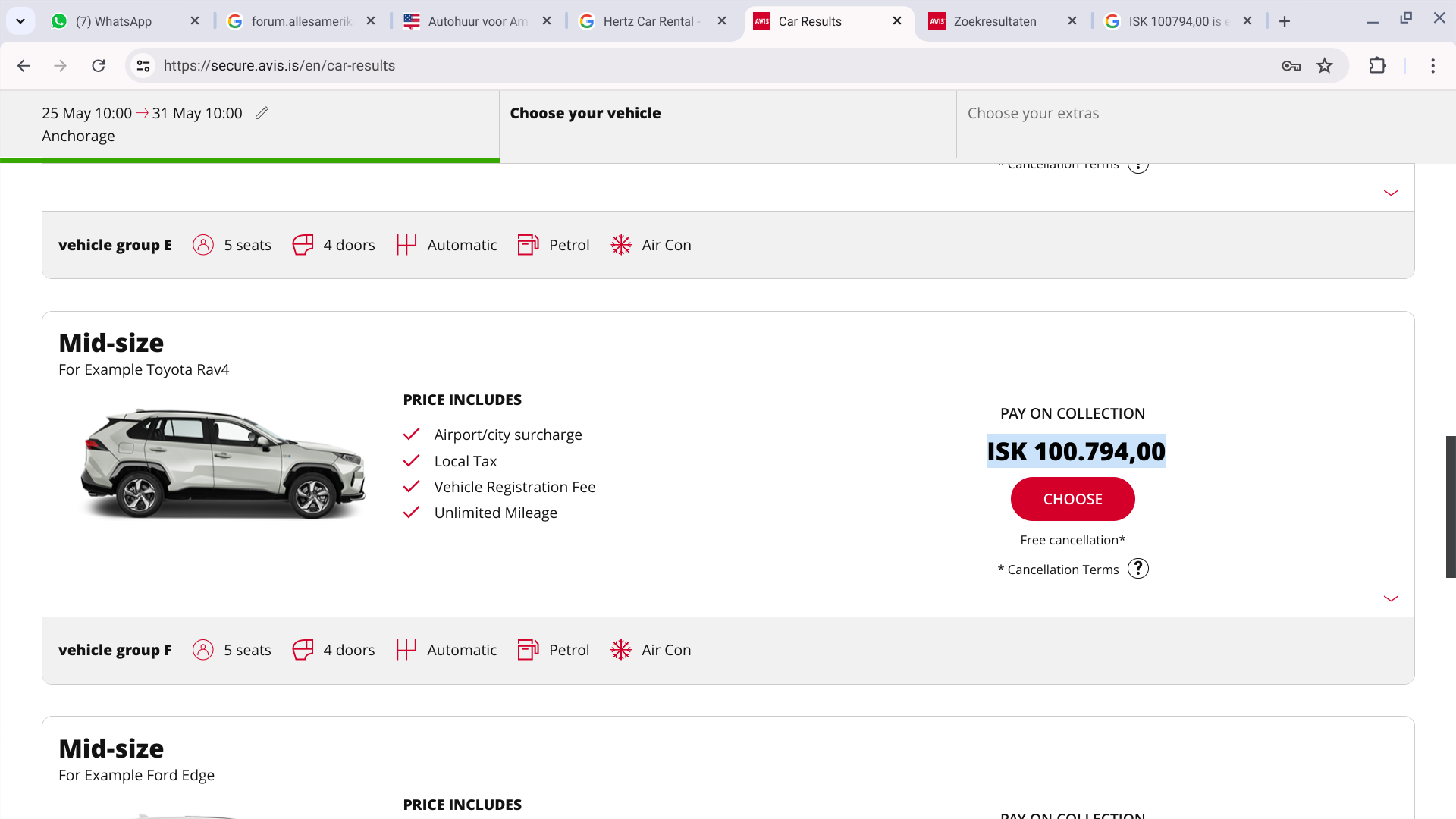
Task: Open Chrome three-dot menu
Action: coord(1432,66)
